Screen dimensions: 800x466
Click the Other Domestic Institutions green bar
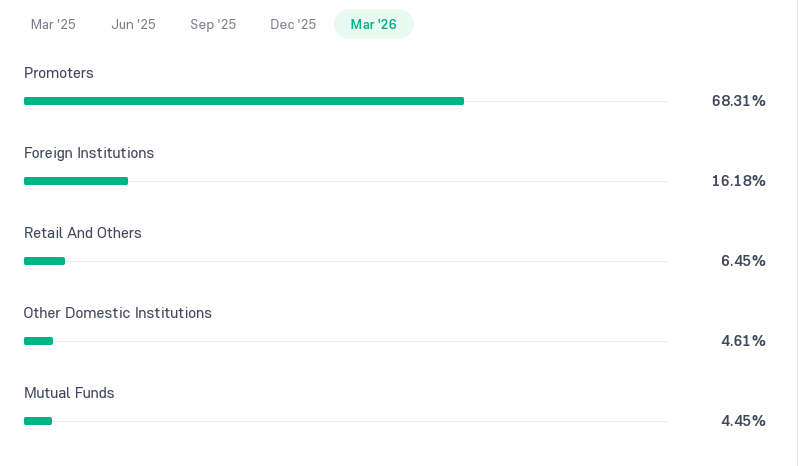[x=38, y=341]
